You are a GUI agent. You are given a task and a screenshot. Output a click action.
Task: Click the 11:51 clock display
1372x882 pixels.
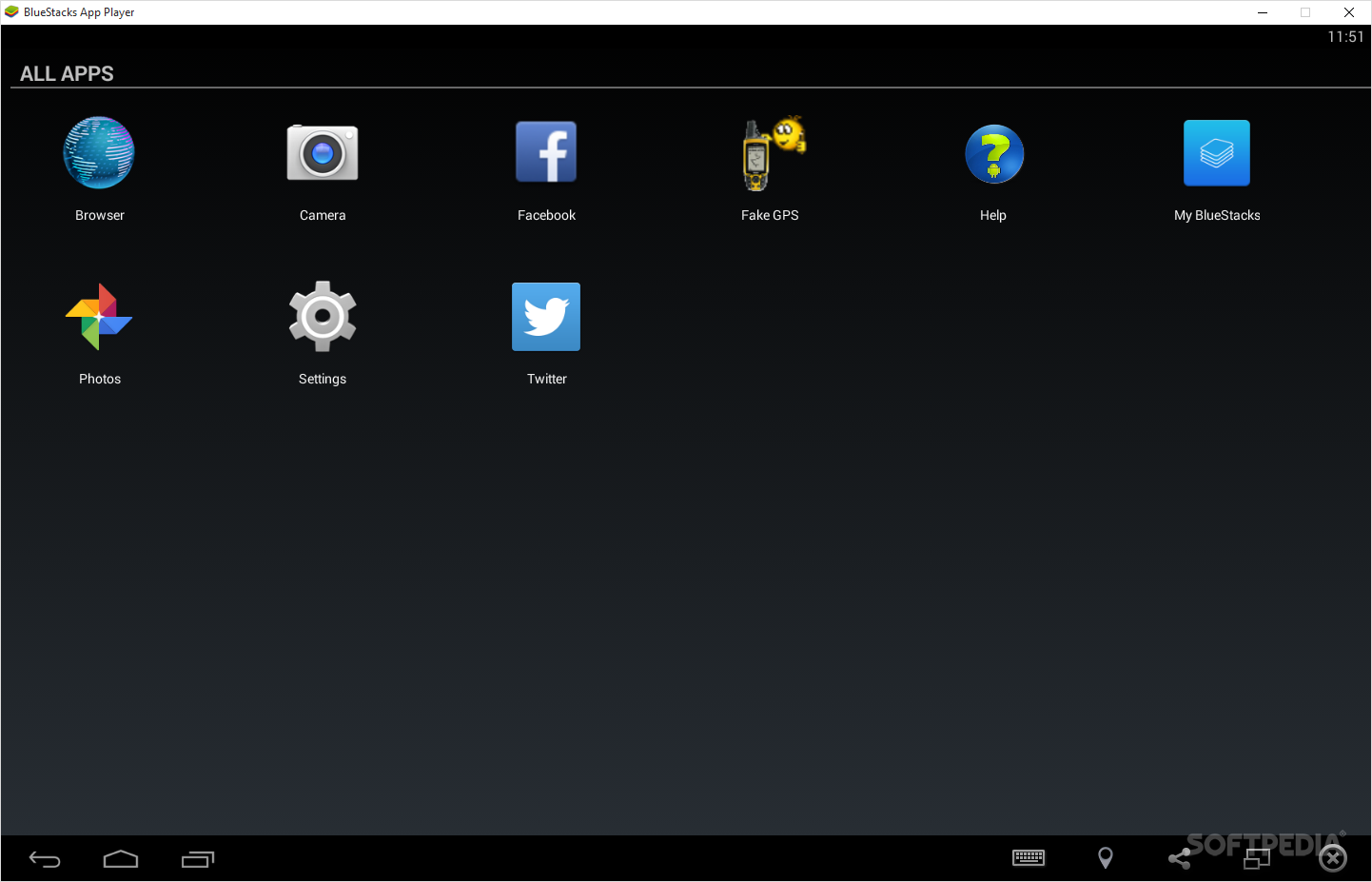tap(1345, 37)
